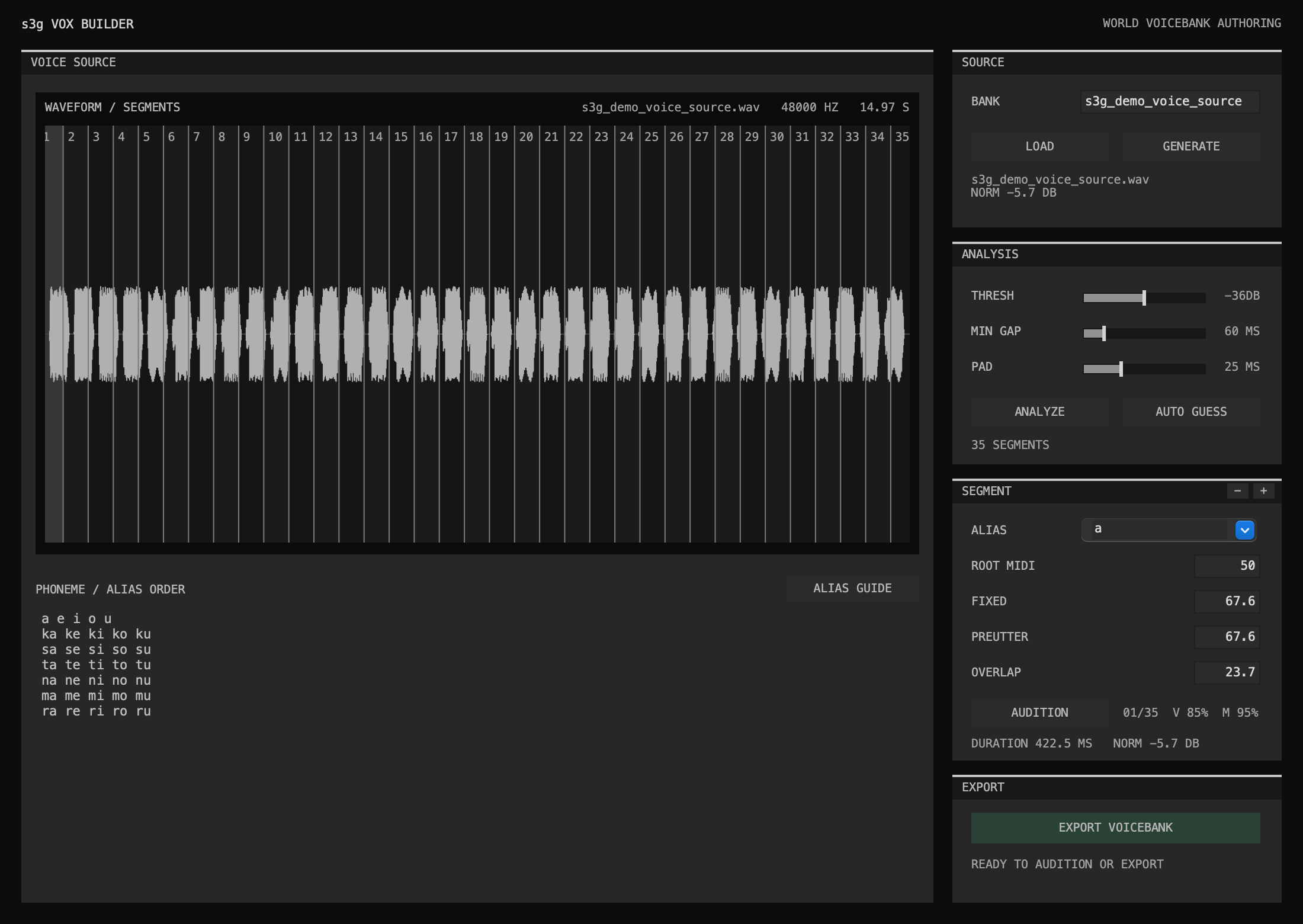Click the '60 MS' min gap value

coord(1242,331)
